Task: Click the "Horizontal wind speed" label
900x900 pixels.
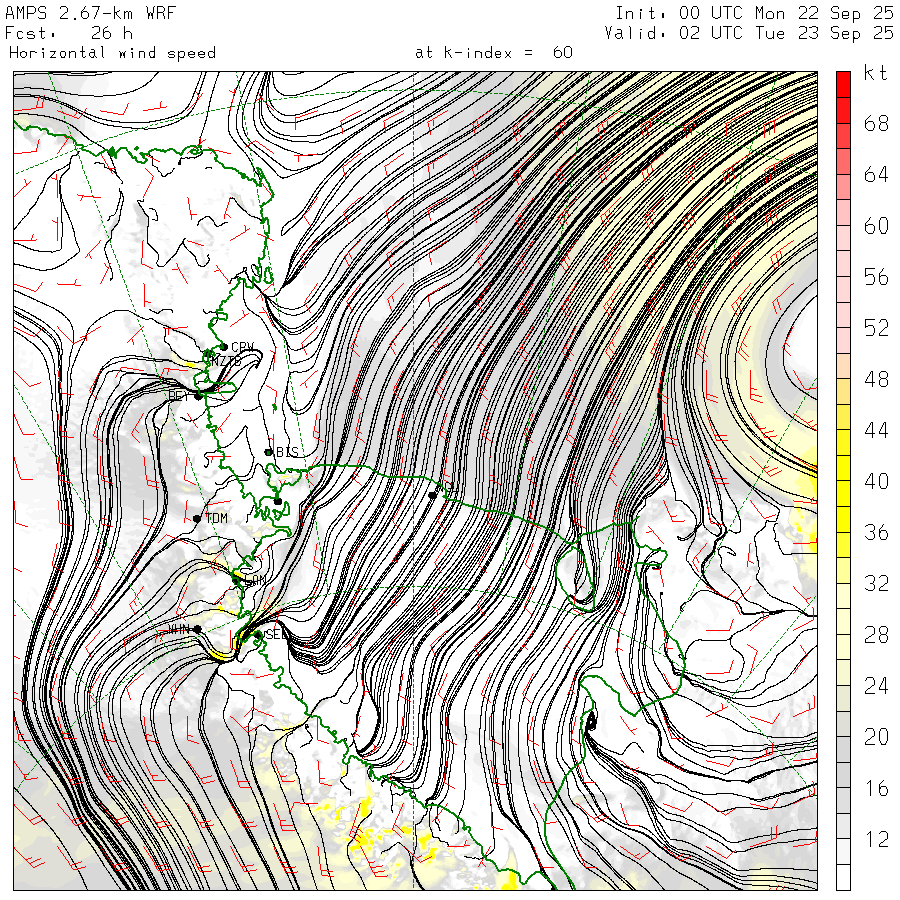Action: pos(112,53)
